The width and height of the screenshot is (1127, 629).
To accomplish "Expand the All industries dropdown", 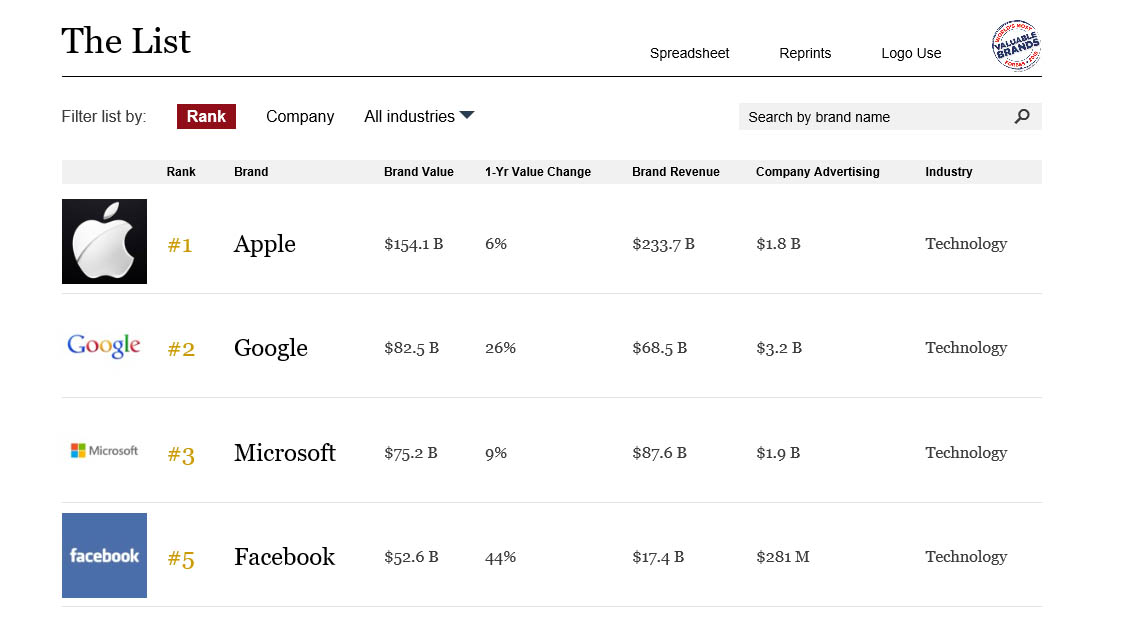I will (419, 116).
